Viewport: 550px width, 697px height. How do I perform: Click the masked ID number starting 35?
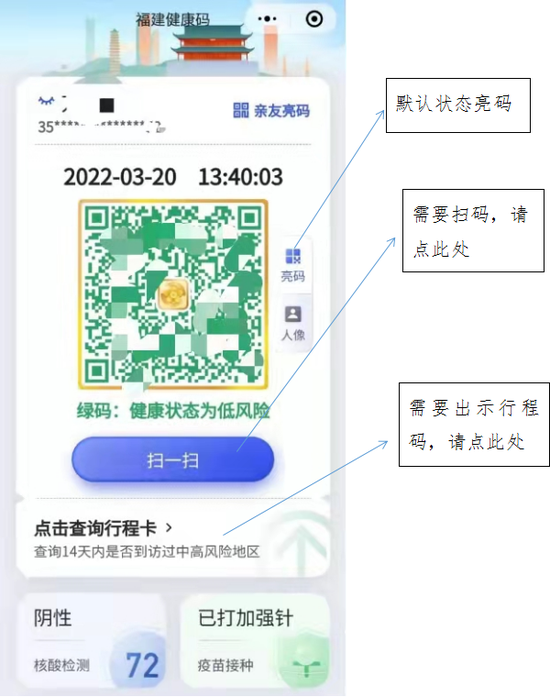click(x=102, y=127)
